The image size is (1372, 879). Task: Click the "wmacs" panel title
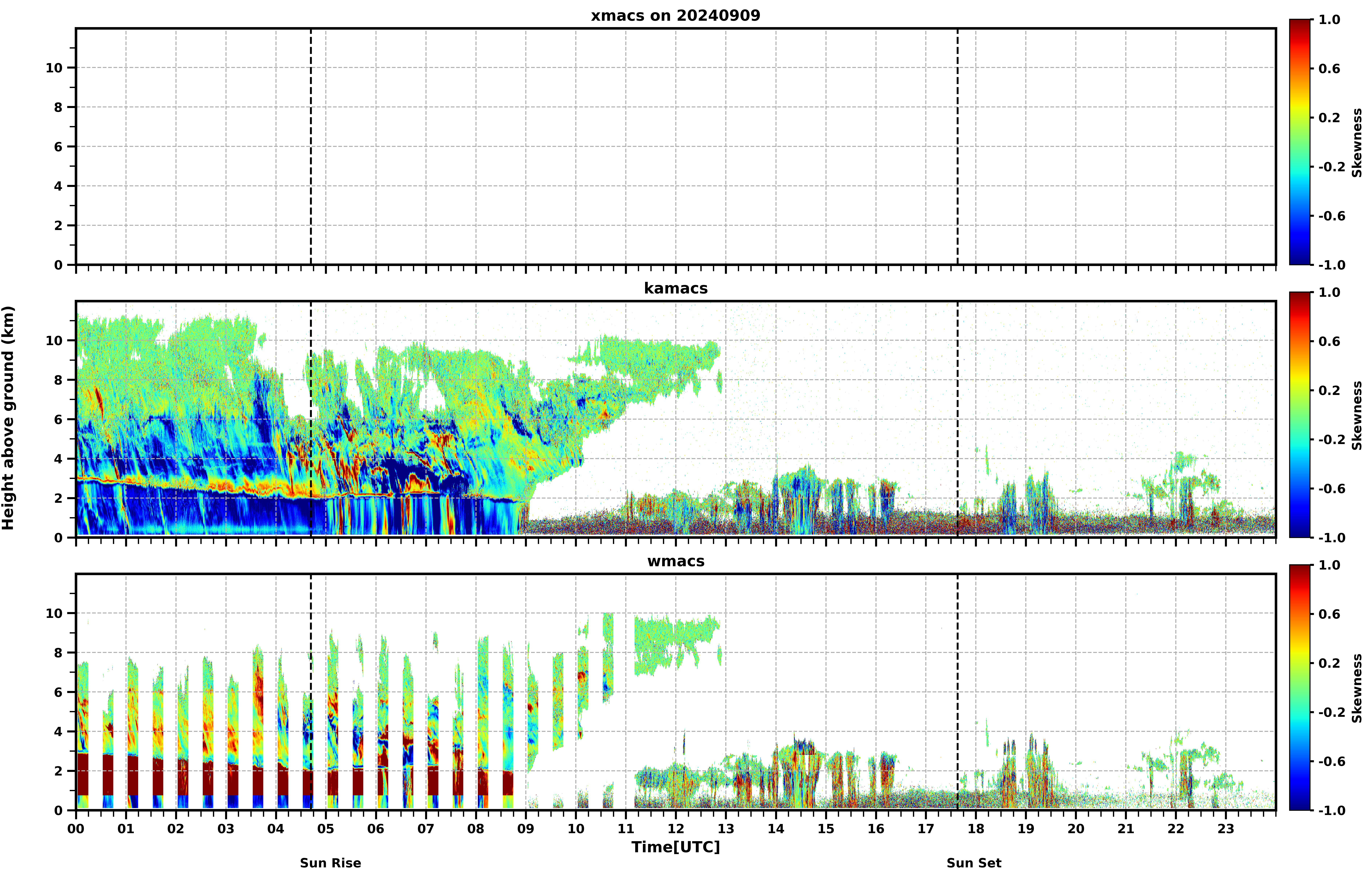pos(676,561)
